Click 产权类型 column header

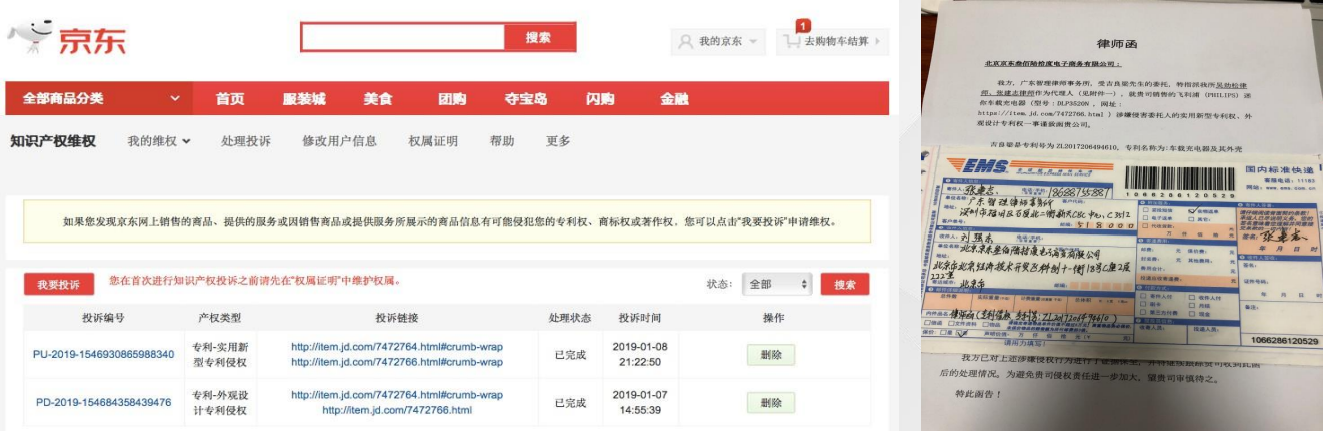[x=220, y=318]
